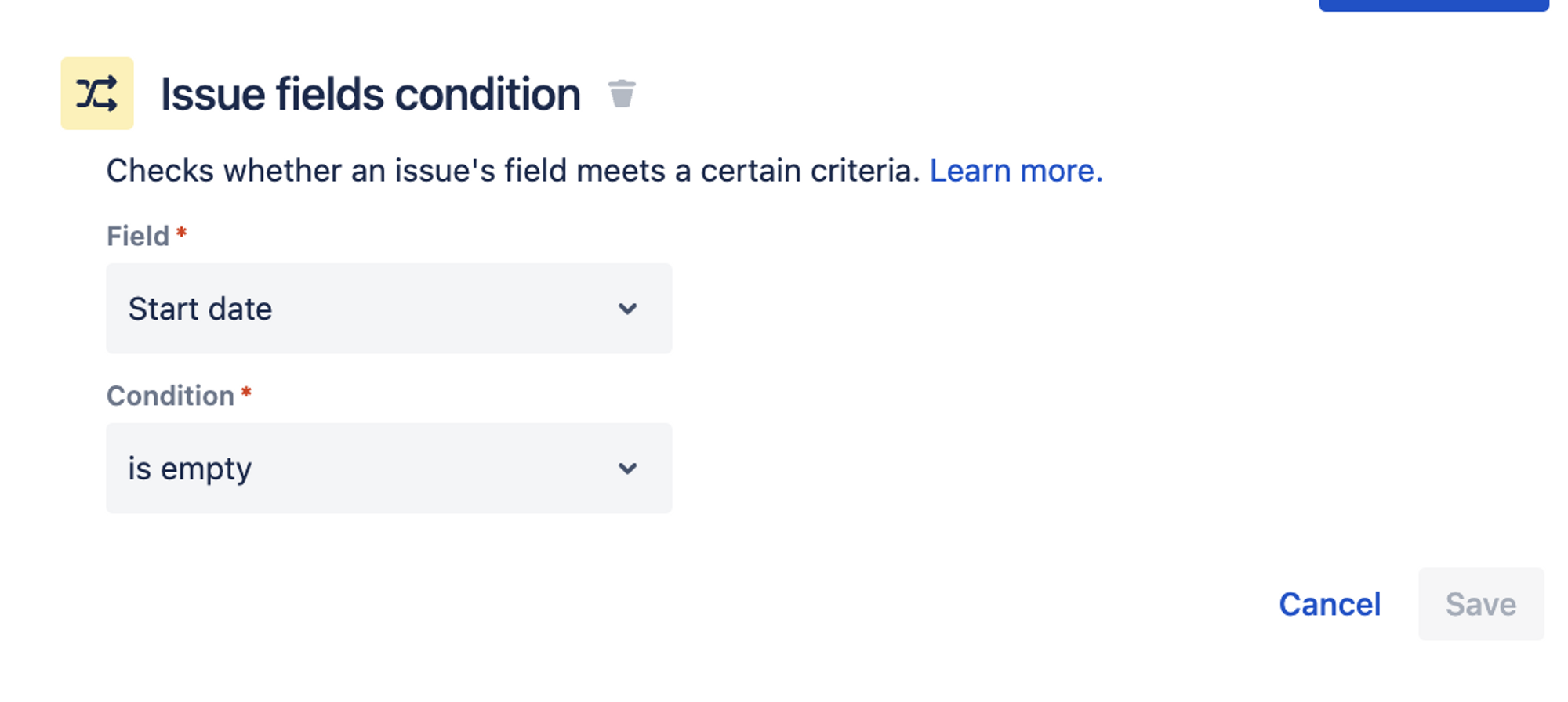Click the blue button at the top right
The image size is (1568, 702).
click(1434, 5)
